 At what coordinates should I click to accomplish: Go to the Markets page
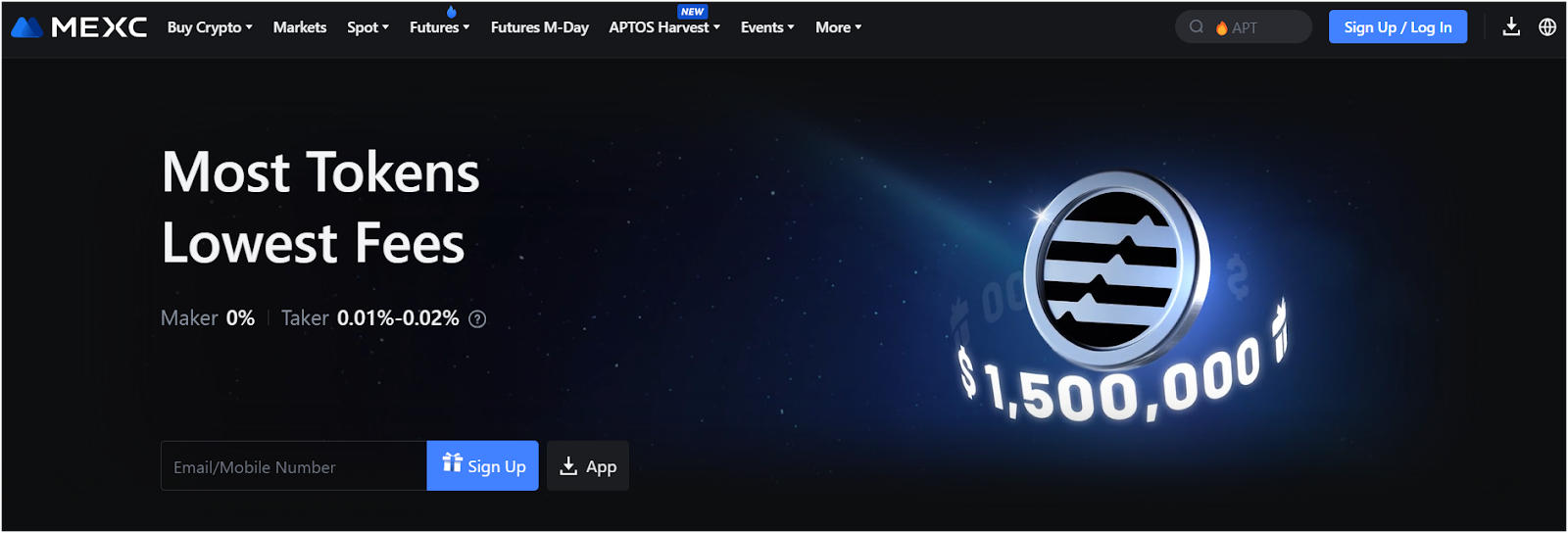pos(300,27)
